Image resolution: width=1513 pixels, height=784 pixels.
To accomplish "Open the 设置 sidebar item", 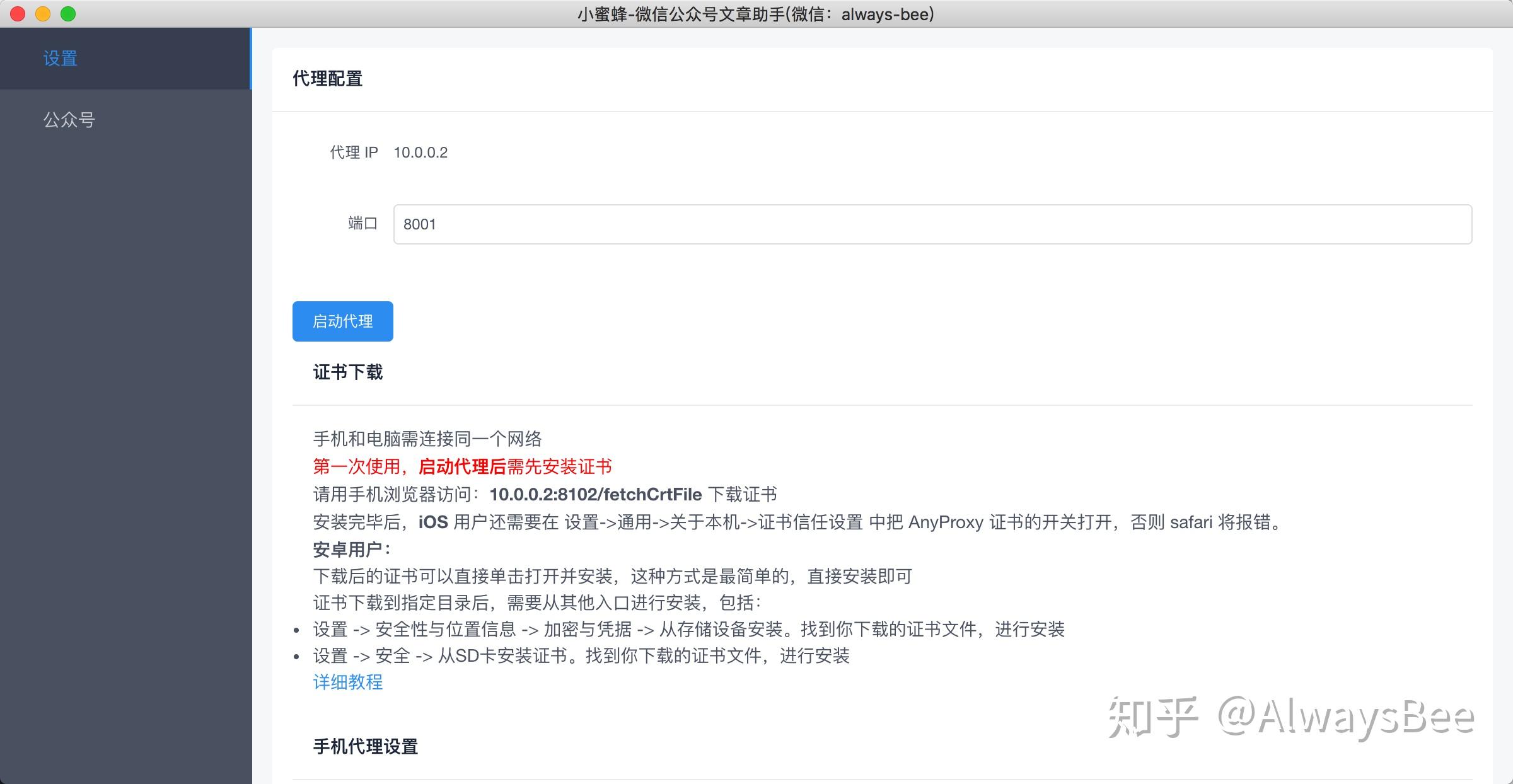I will 61,59.
